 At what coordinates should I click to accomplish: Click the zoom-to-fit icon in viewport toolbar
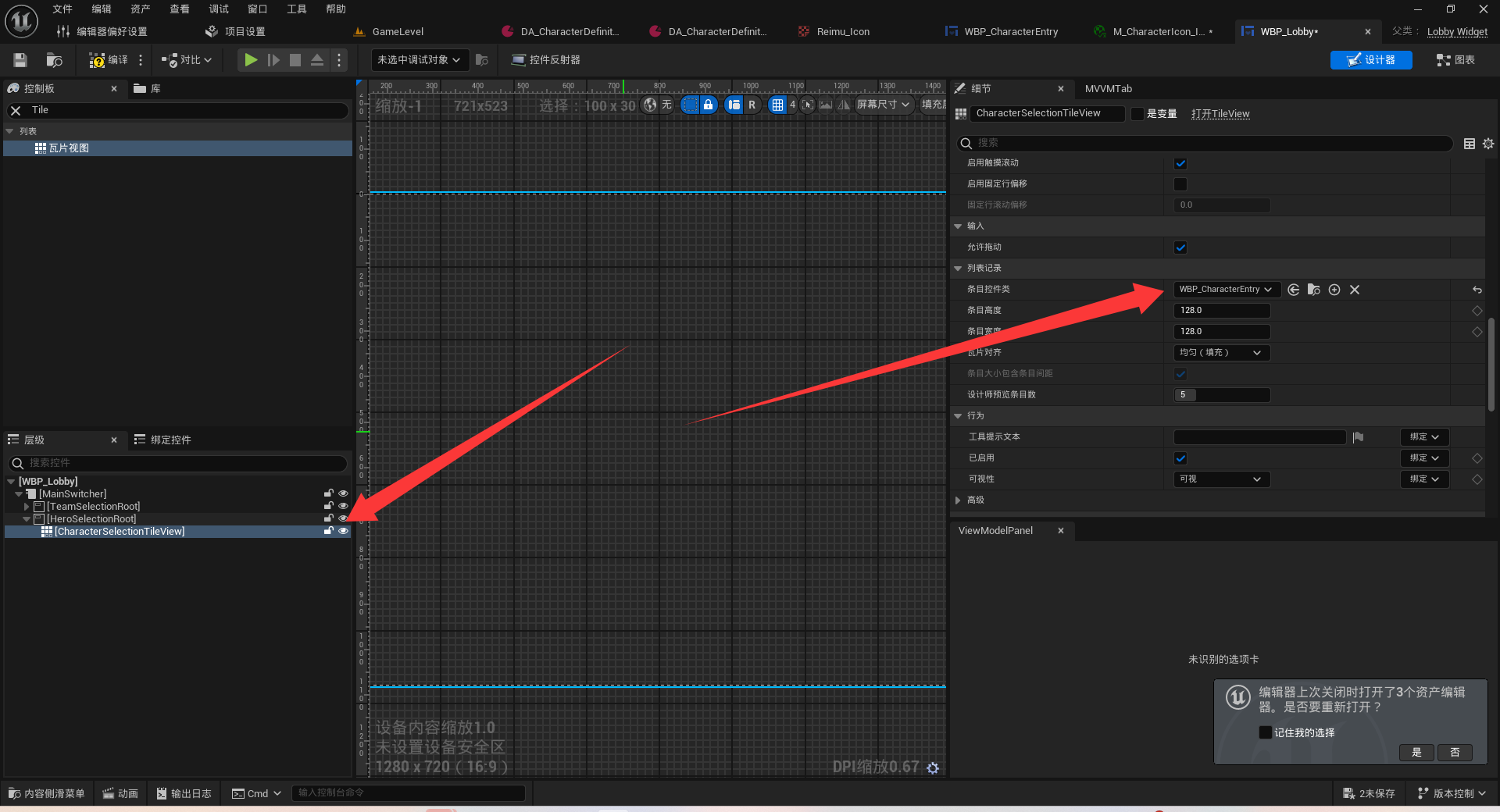pyautogui.click(x=808, y=105)
